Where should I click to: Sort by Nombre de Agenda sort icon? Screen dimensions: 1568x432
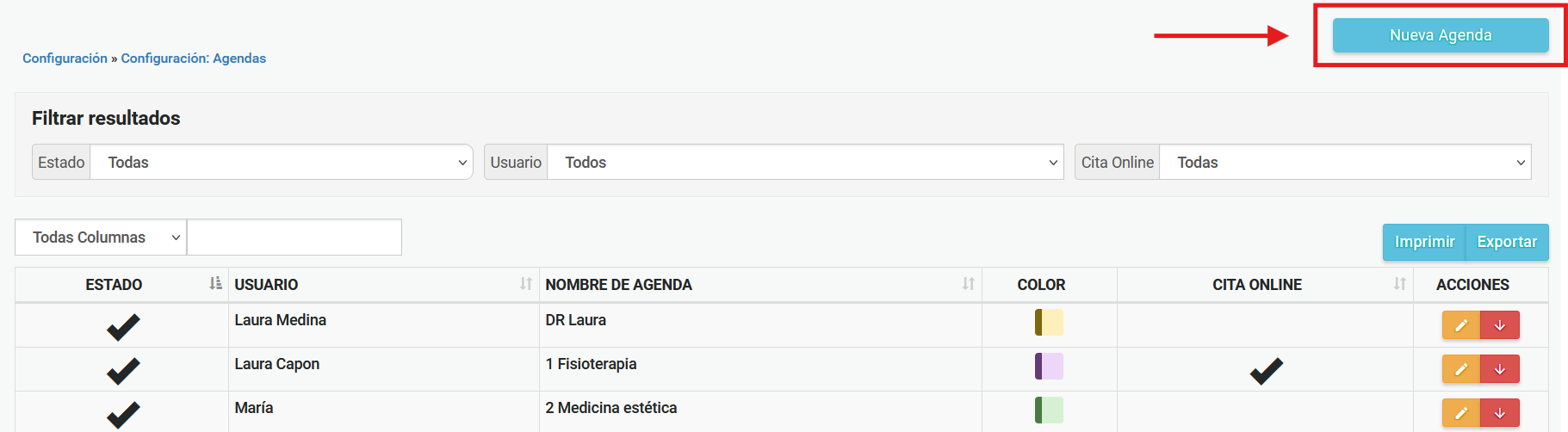pos(969,284)
